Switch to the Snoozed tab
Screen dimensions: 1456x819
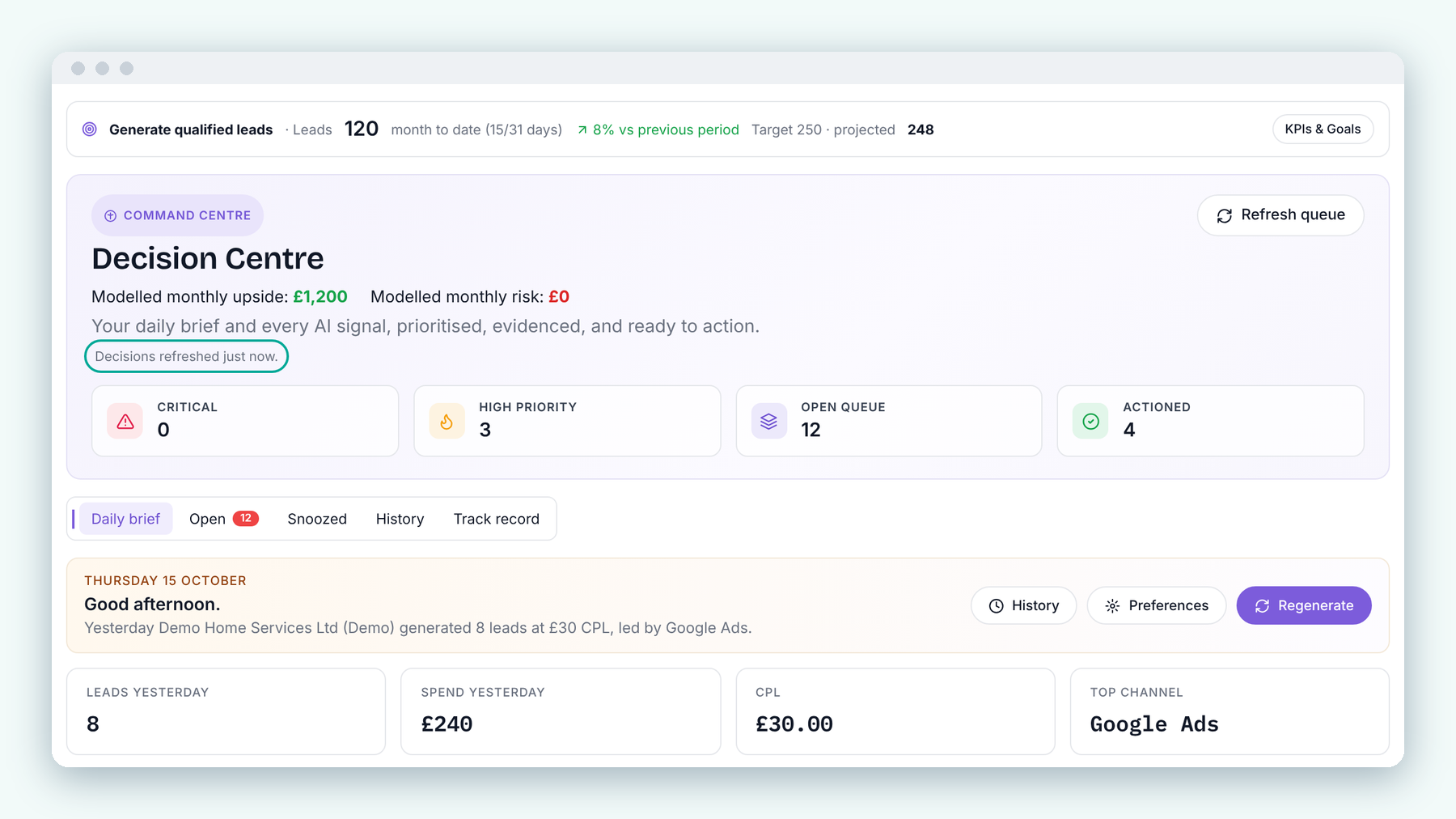coord(317,519)
